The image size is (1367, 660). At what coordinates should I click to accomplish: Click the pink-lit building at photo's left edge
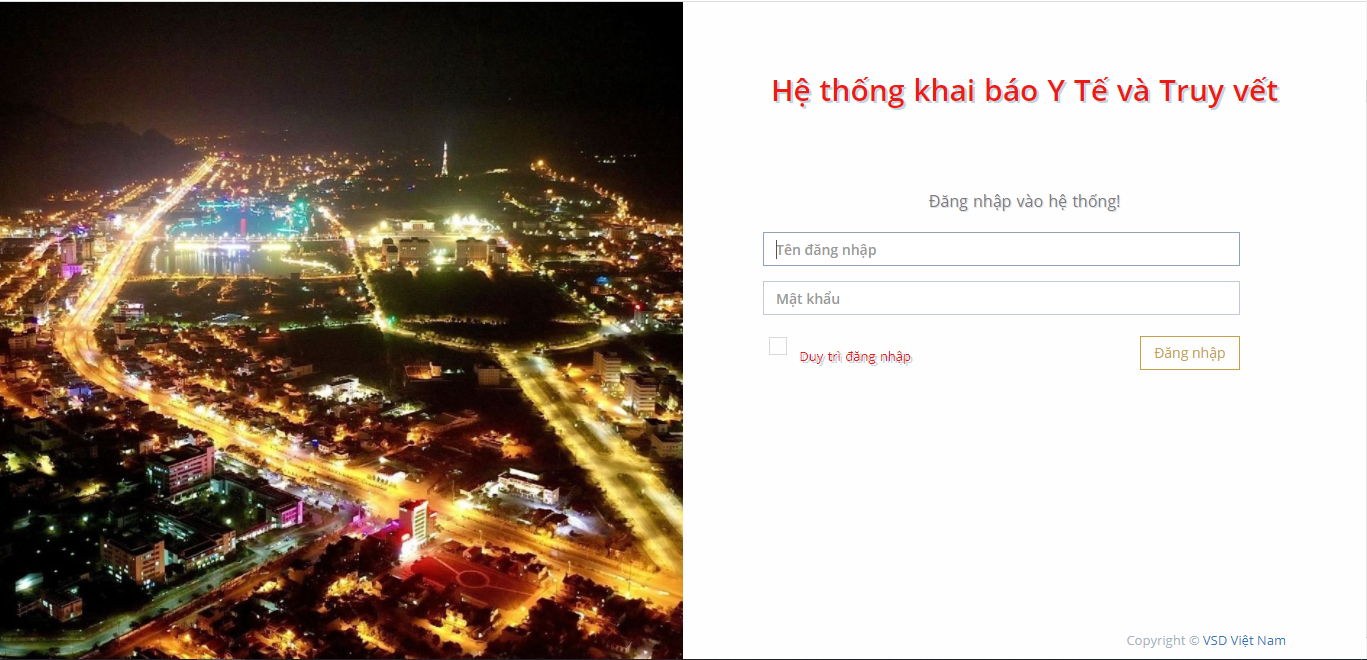click(72, 255)
